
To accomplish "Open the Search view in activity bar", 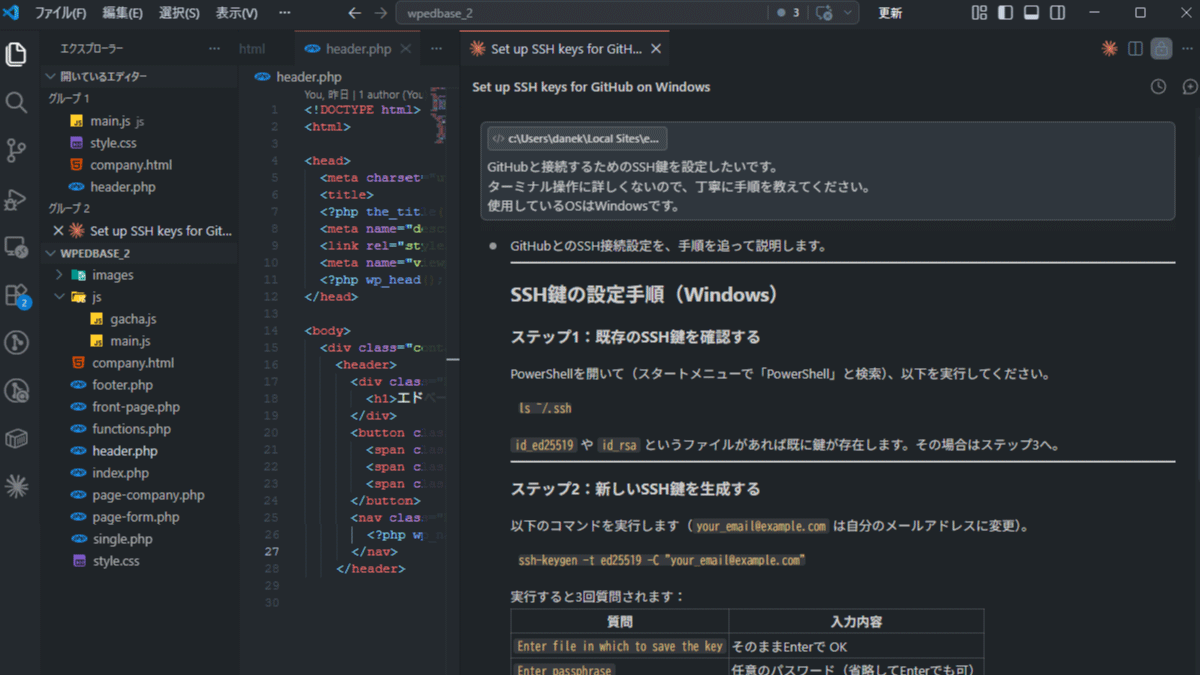I will pos(16,102).
